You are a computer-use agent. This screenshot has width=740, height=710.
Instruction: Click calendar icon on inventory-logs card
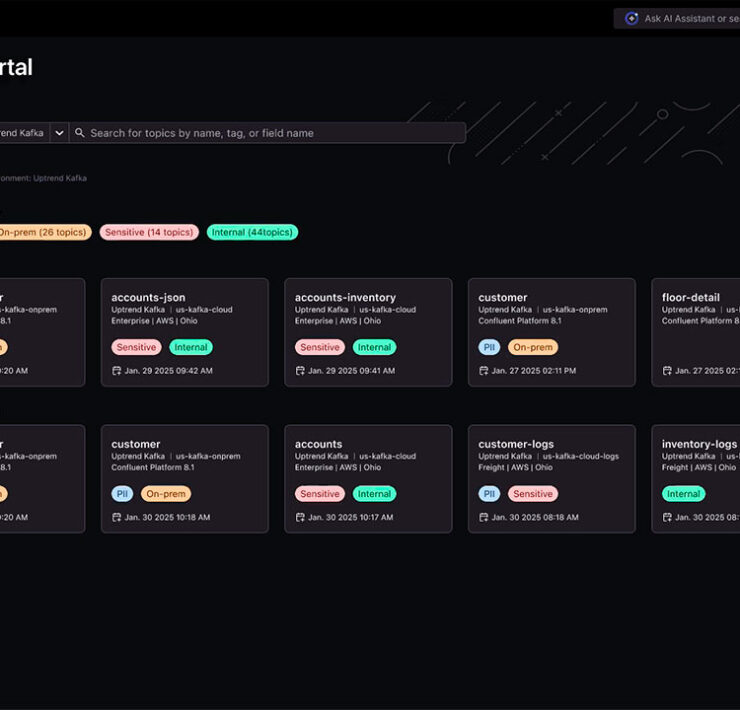(667, 517)
